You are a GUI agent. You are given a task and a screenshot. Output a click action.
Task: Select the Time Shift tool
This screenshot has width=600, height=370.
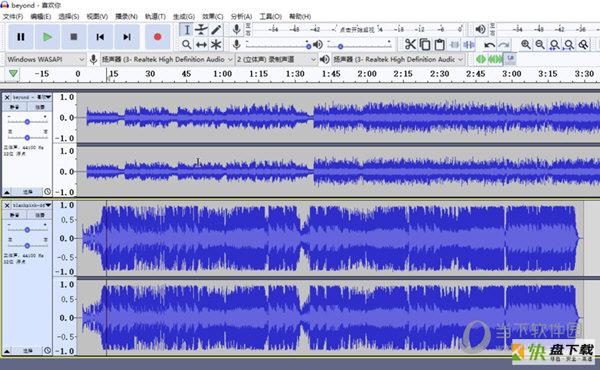[x=201, y=45]
